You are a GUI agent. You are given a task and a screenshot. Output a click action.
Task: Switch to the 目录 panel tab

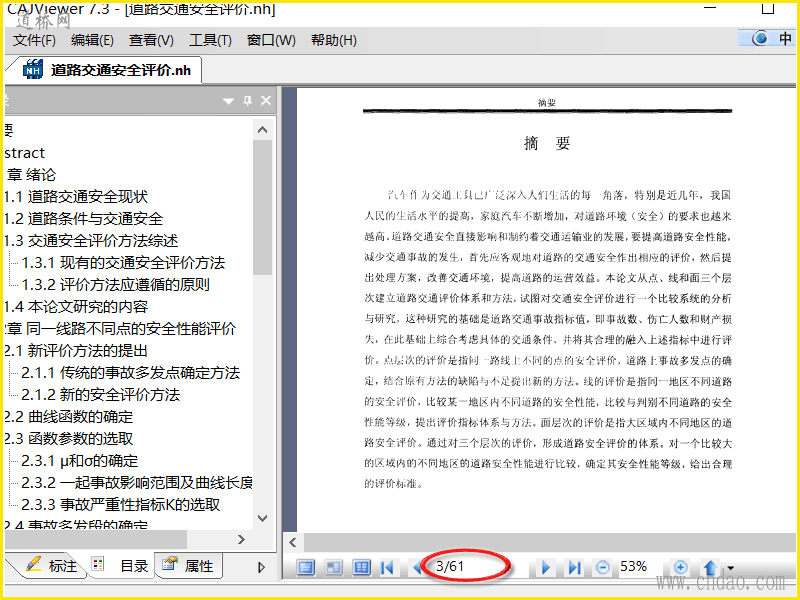(x=121, y=566)
